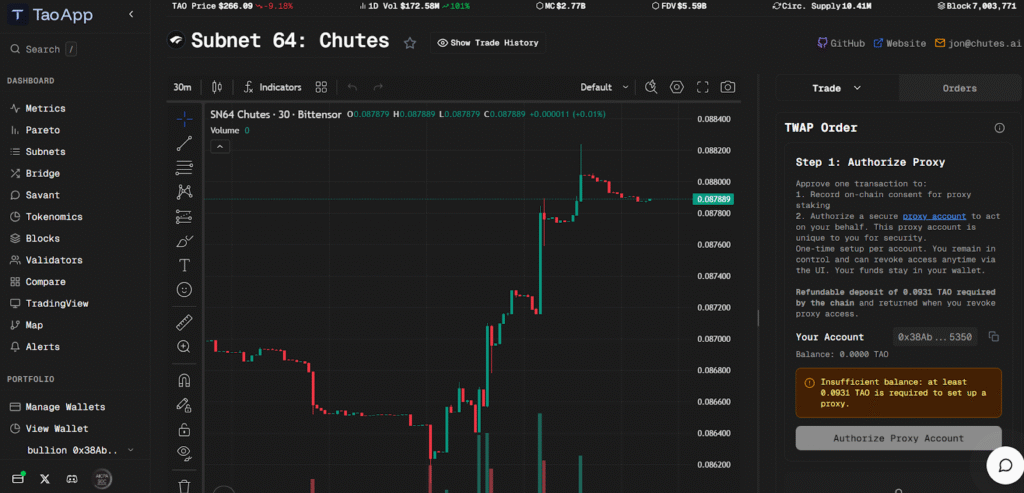Screen dimensions: 1024x493
Task: Open the Discord icon in sidebar footer
Action: click(x=71, y=479)
